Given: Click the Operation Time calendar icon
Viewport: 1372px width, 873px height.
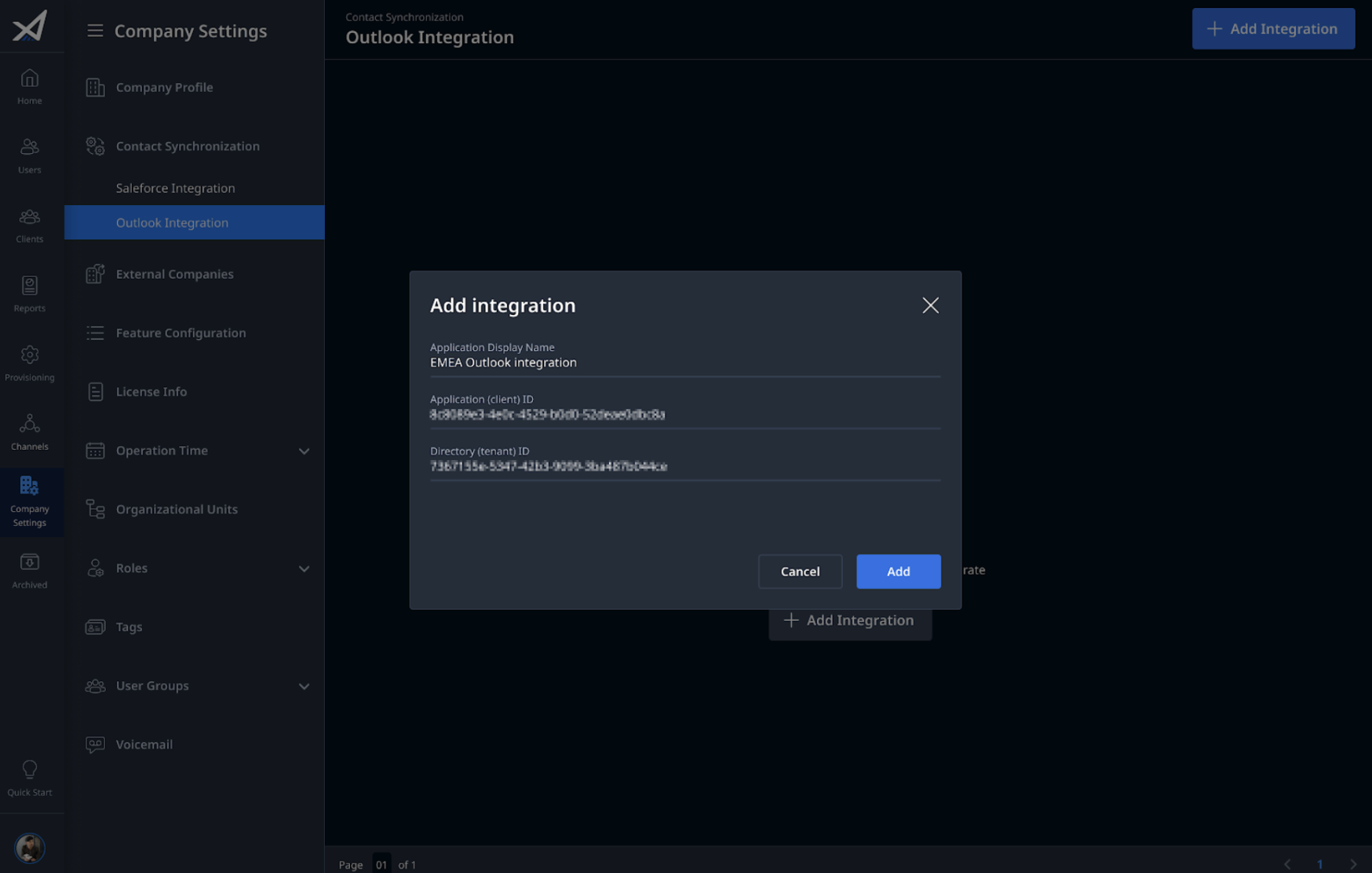Looking at the screenshot, I should point(95,451).
